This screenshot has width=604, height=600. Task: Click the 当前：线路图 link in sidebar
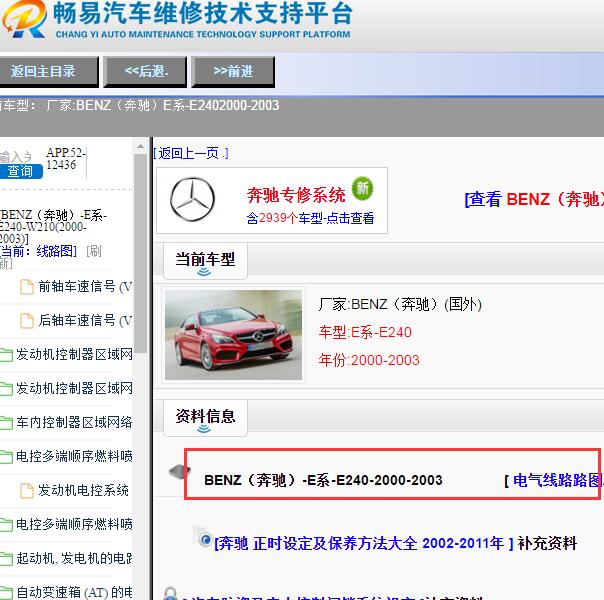point(39,251)
